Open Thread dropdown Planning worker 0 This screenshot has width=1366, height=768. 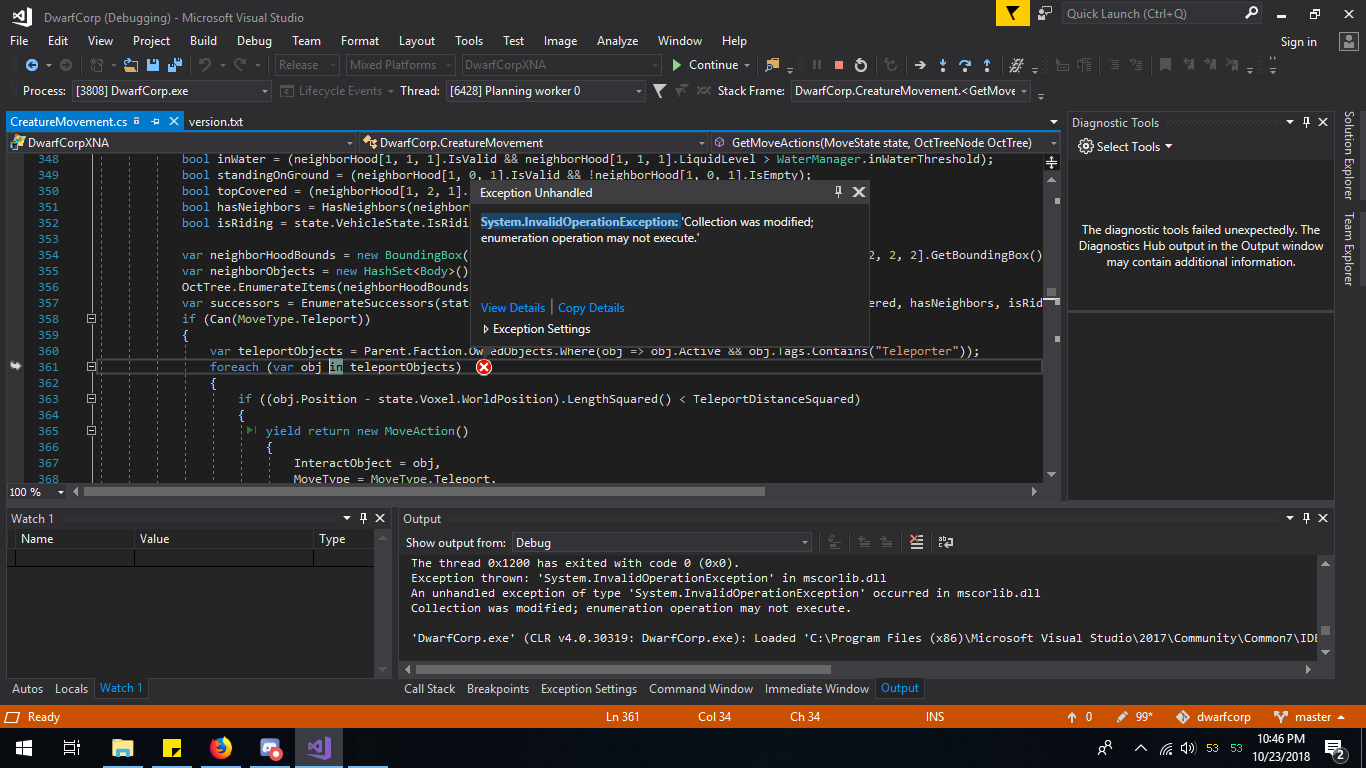coord(545,91)
